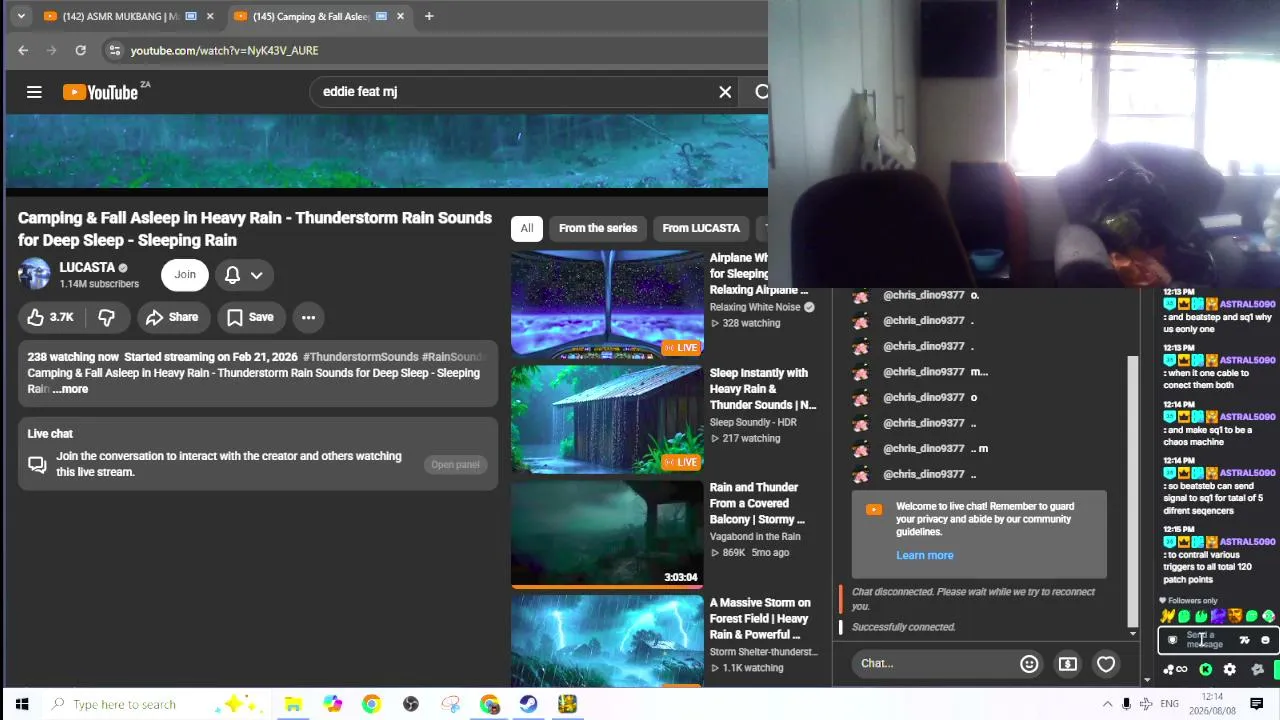
Task: Open Steam from the taskbar
Action: 528,704
